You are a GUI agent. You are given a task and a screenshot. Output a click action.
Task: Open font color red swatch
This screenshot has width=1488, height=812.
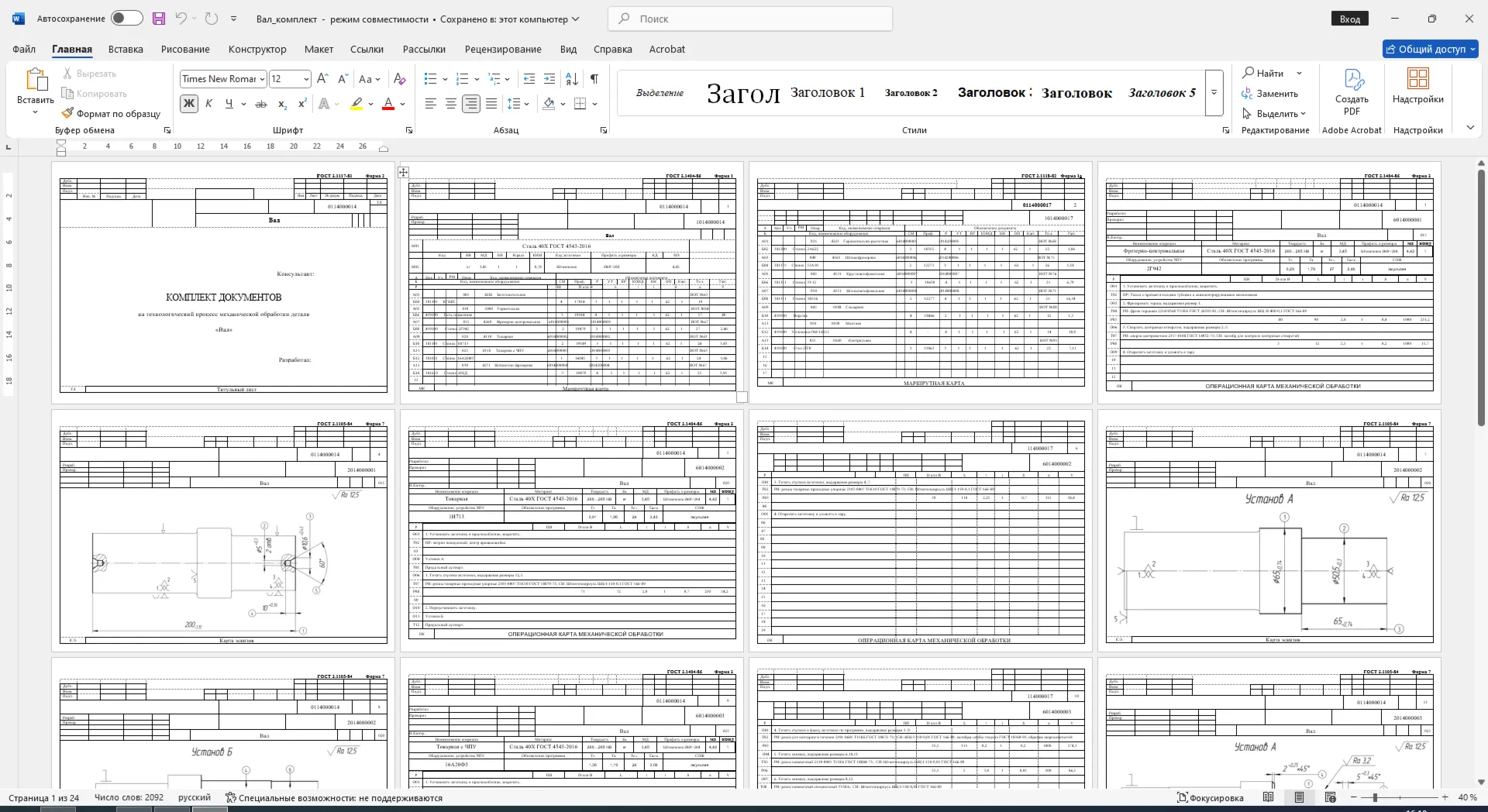pos(389,104)
